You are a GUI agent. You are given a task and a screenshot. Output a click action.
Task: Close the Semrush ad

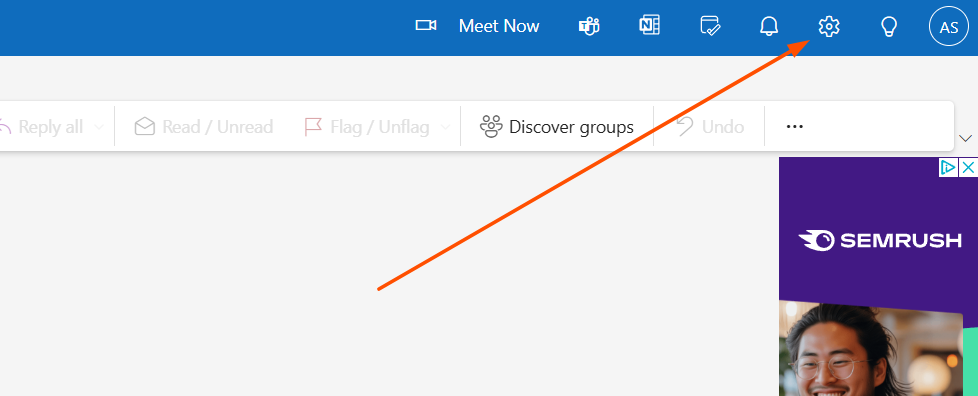tap(967, 167)
